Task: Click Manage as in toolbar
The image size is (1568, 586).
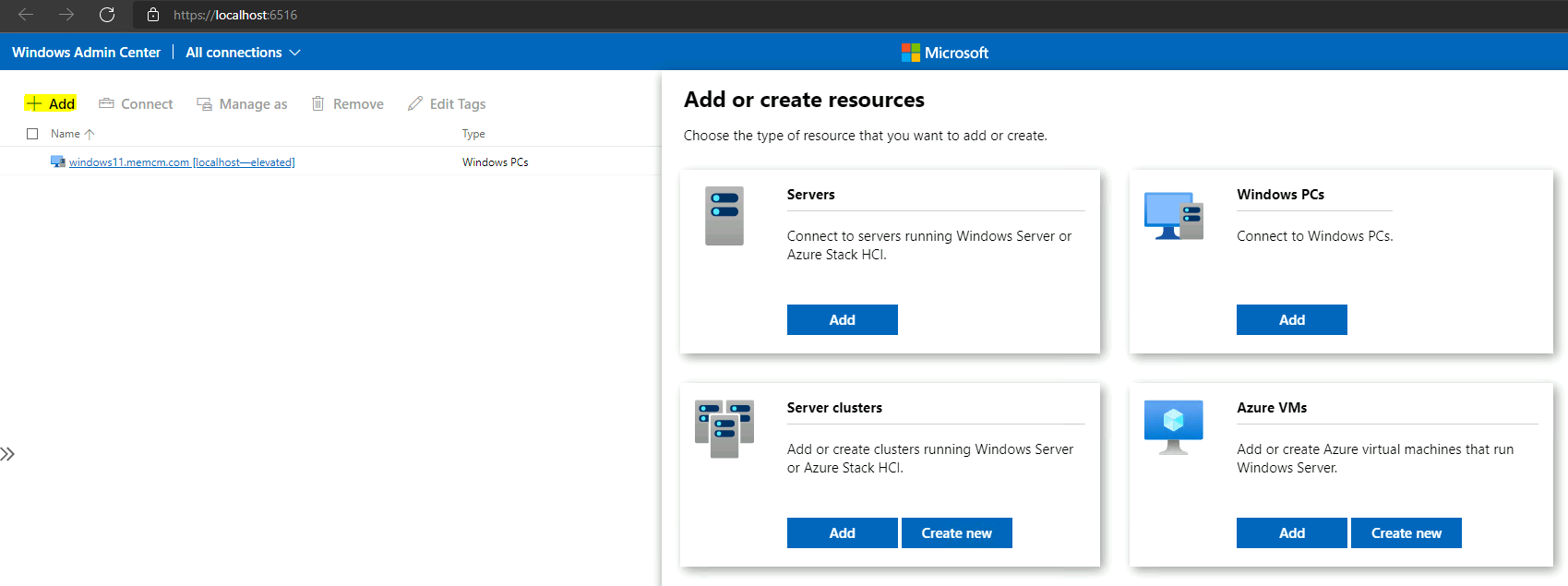Action: 242,103
